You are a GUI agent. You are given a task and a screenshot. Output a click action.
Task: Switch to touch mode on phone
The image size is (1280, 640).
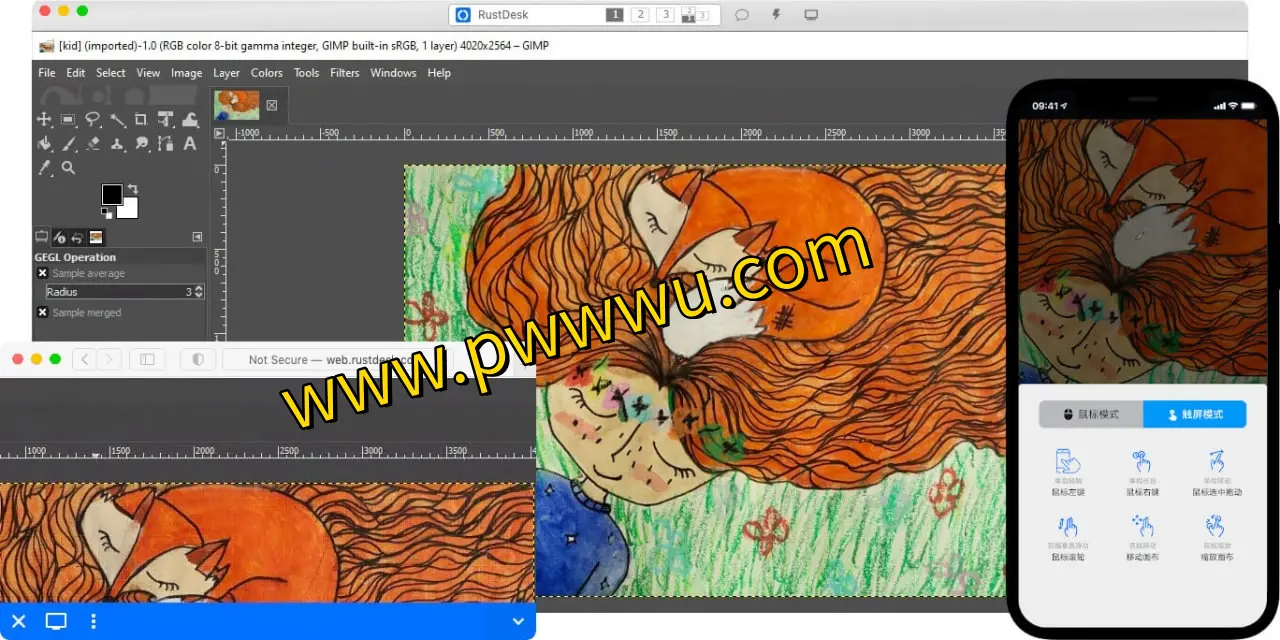point(1194,414)
